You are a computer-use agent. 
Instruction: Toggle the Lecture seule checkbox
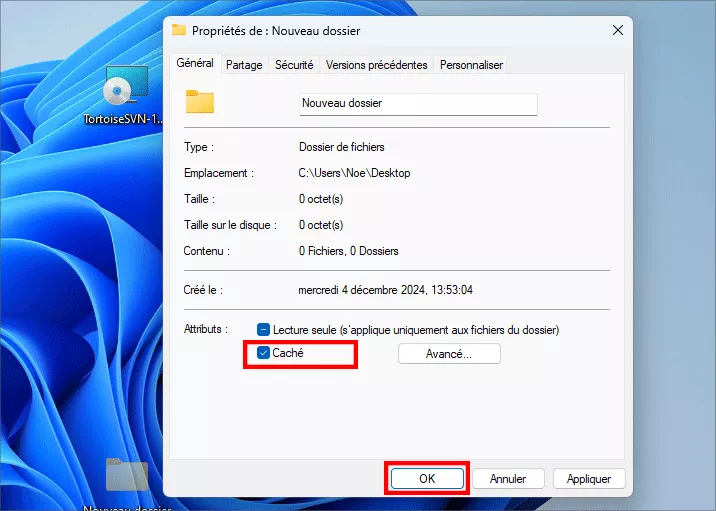tap(264, 329)
